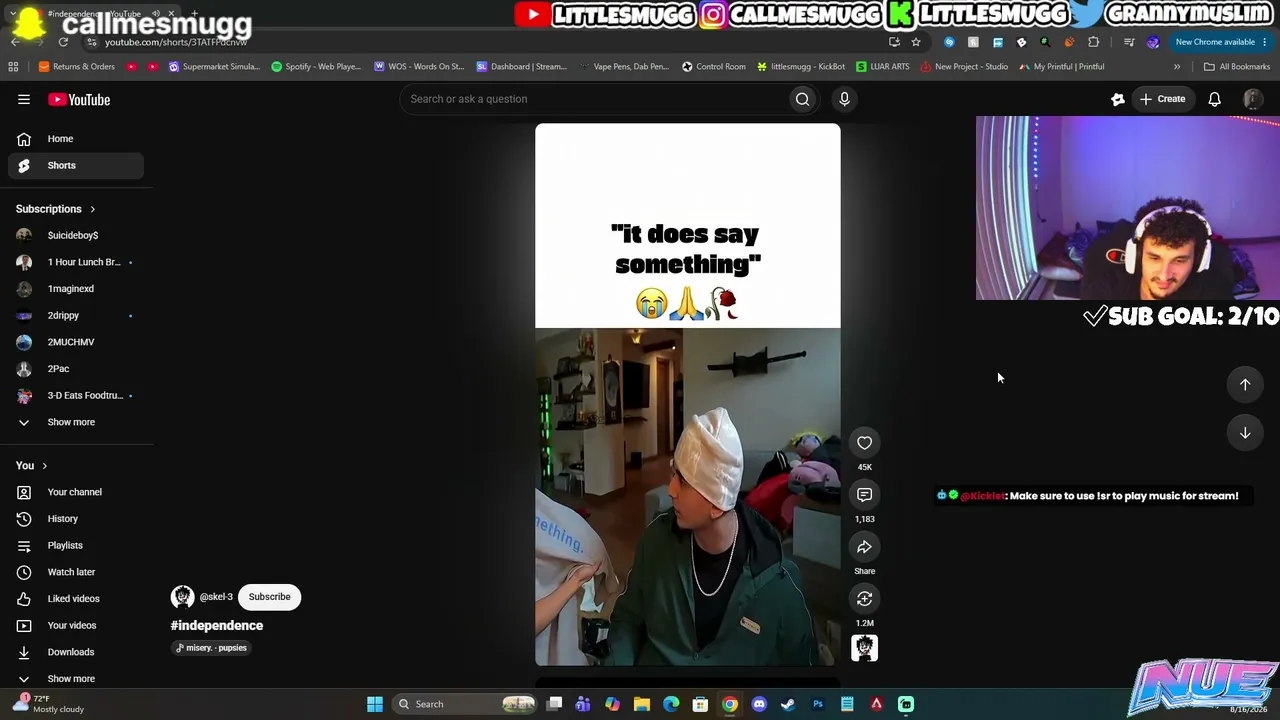The height and width of the screenshot is (720, 1280).
Task: Select Shorts in the YouTube sidebar
Action: [x=76, y=165]
